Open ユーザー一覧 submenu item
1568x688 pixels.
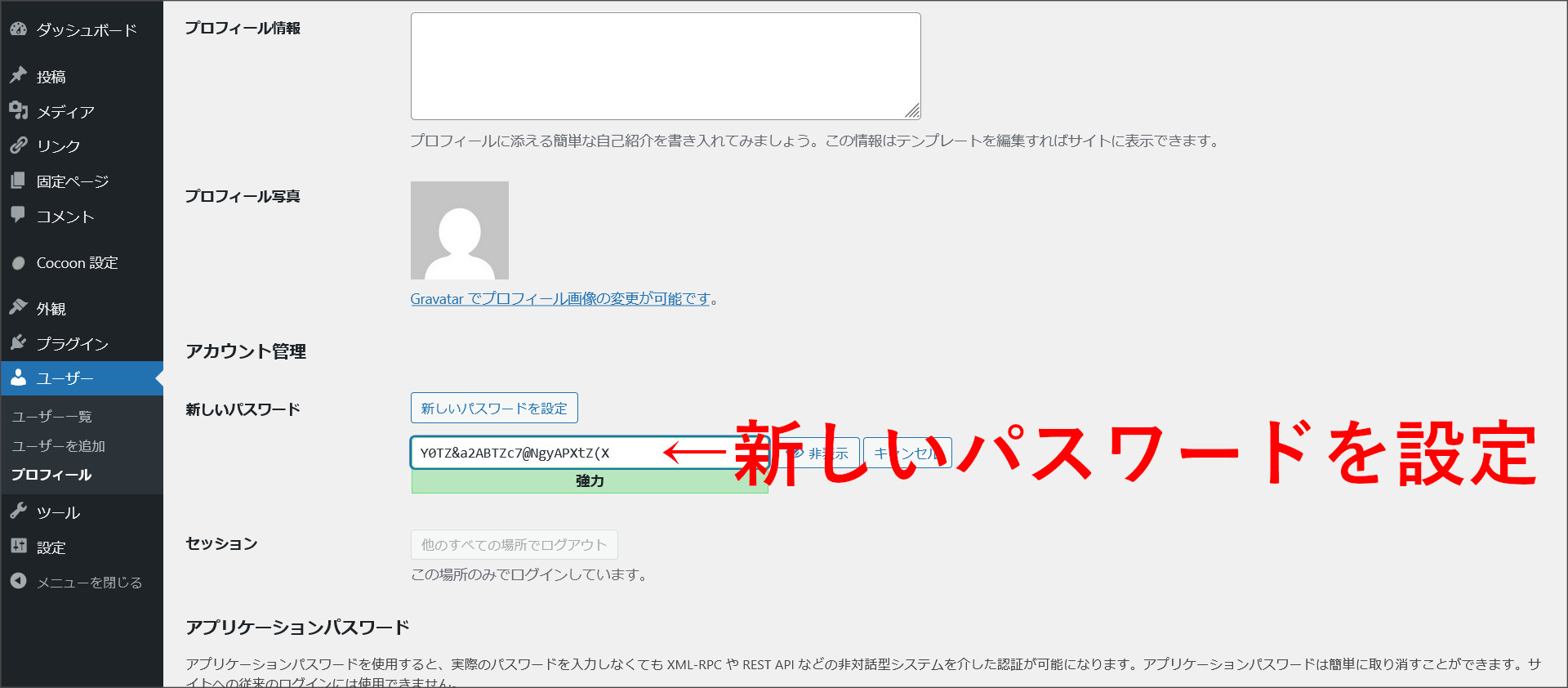(x=51, y=417)
